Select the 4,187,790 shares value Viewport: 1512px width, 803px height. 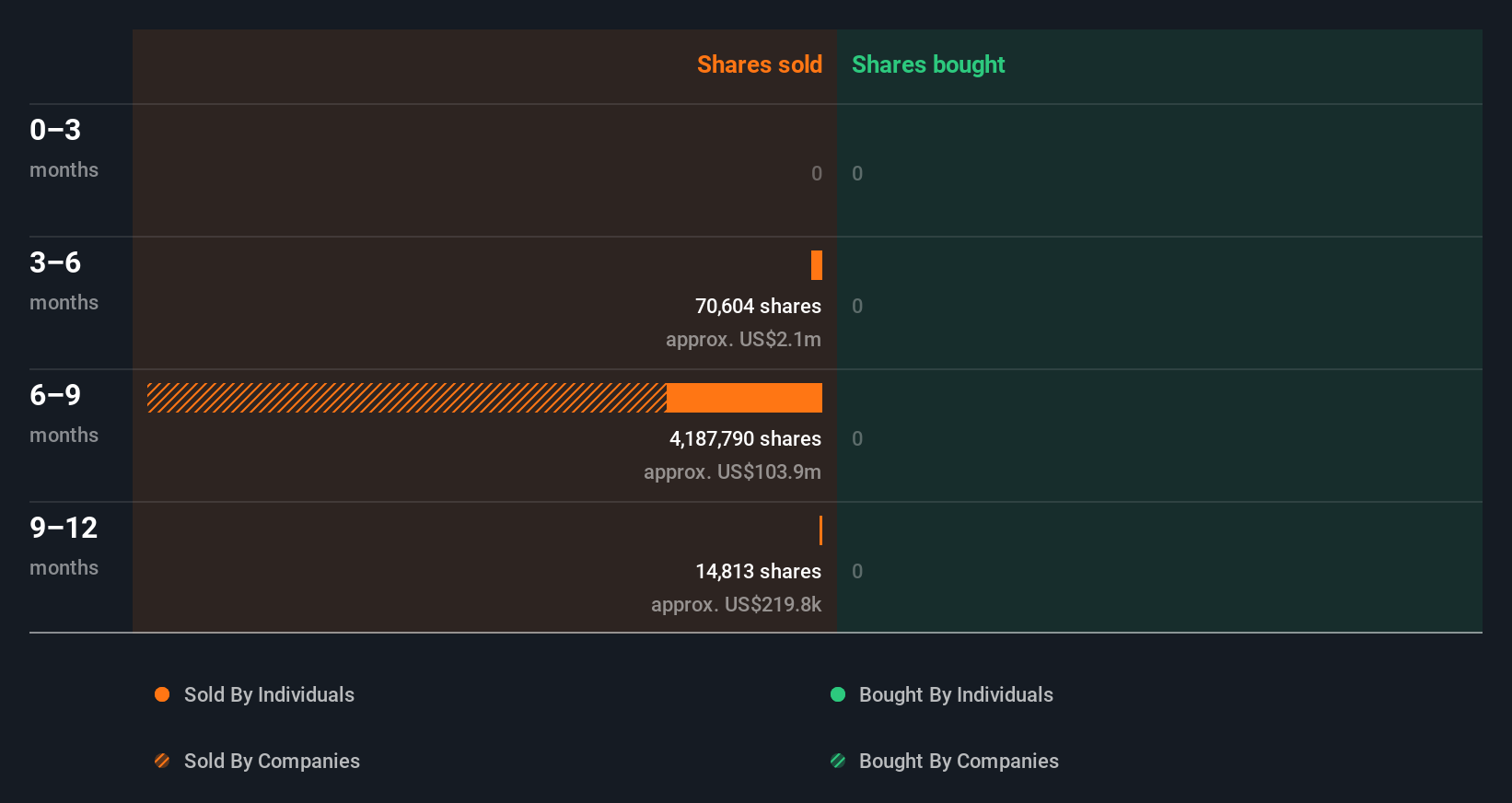point(745,438)
